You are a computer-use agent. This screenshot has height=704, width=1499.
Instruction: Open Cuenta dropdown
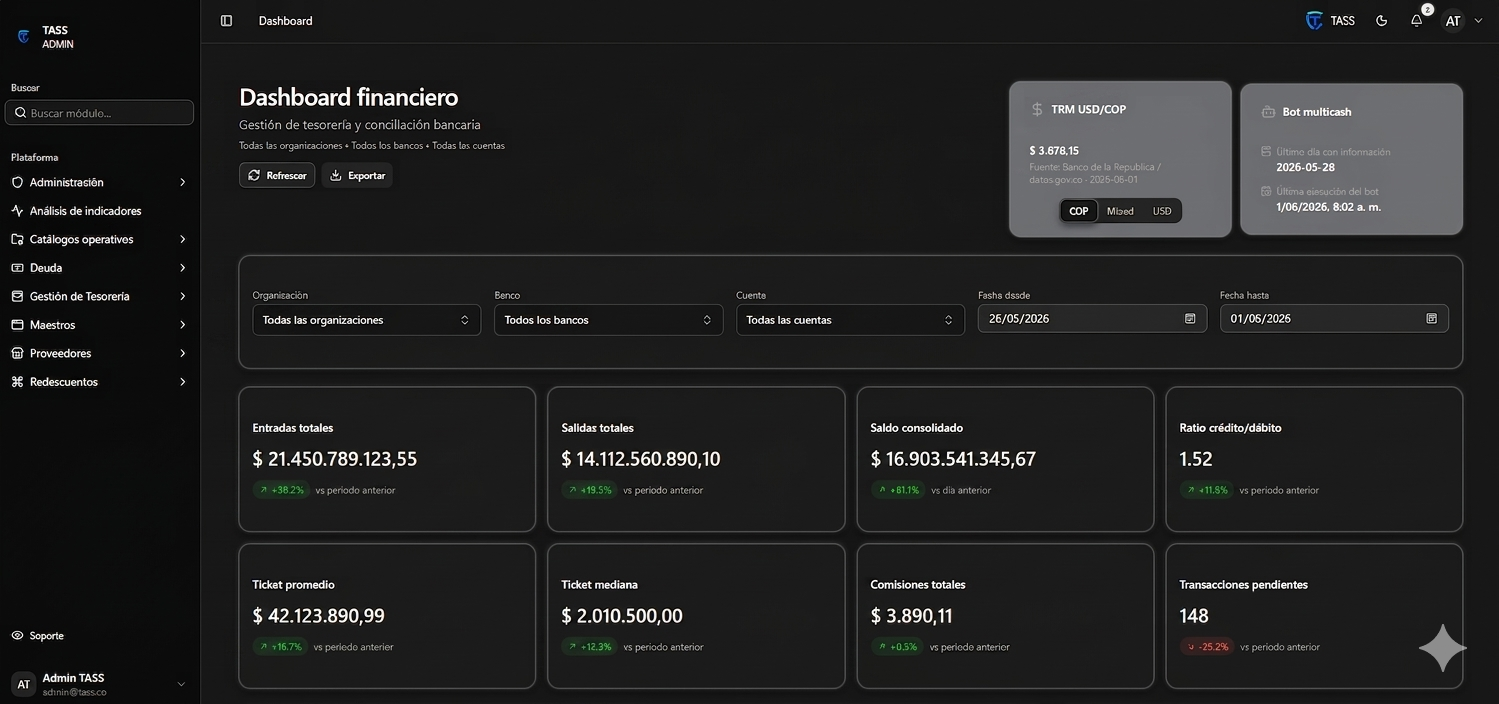click(x=850, y=320)
